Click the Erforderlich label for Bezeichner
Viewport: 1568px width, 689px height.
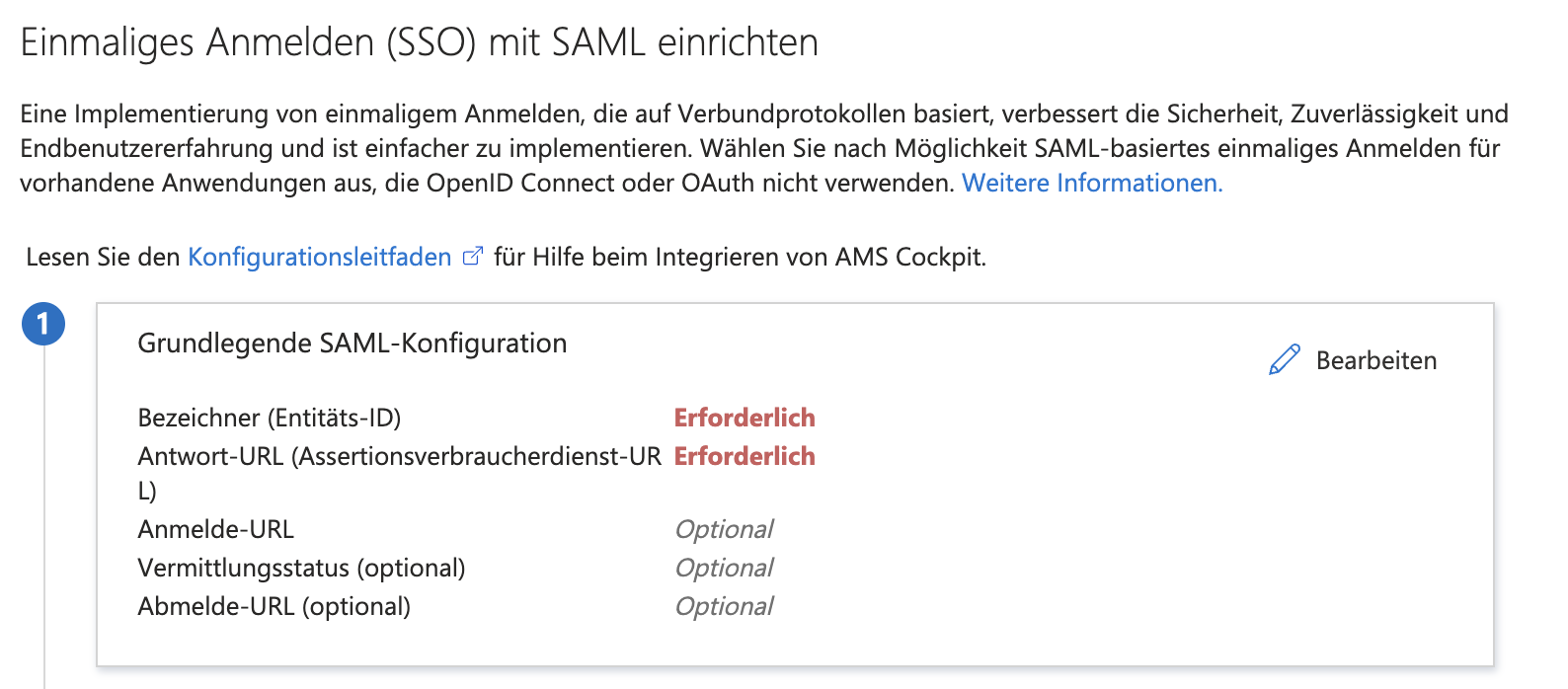coord(745,418)
